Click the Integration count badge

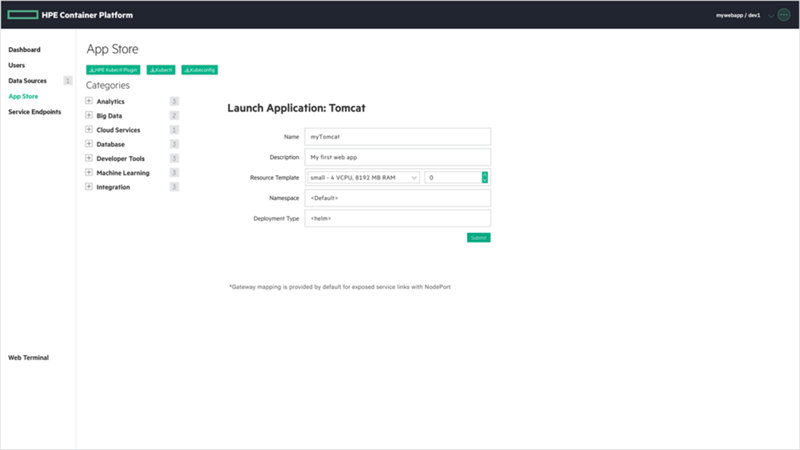pos(174,187)
